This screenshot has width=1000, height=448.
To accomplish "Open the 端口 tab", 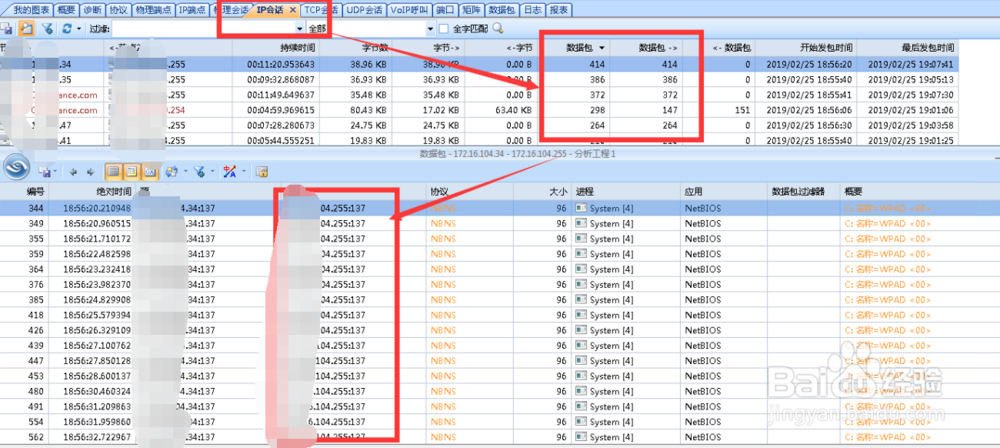I will [445, 10].
